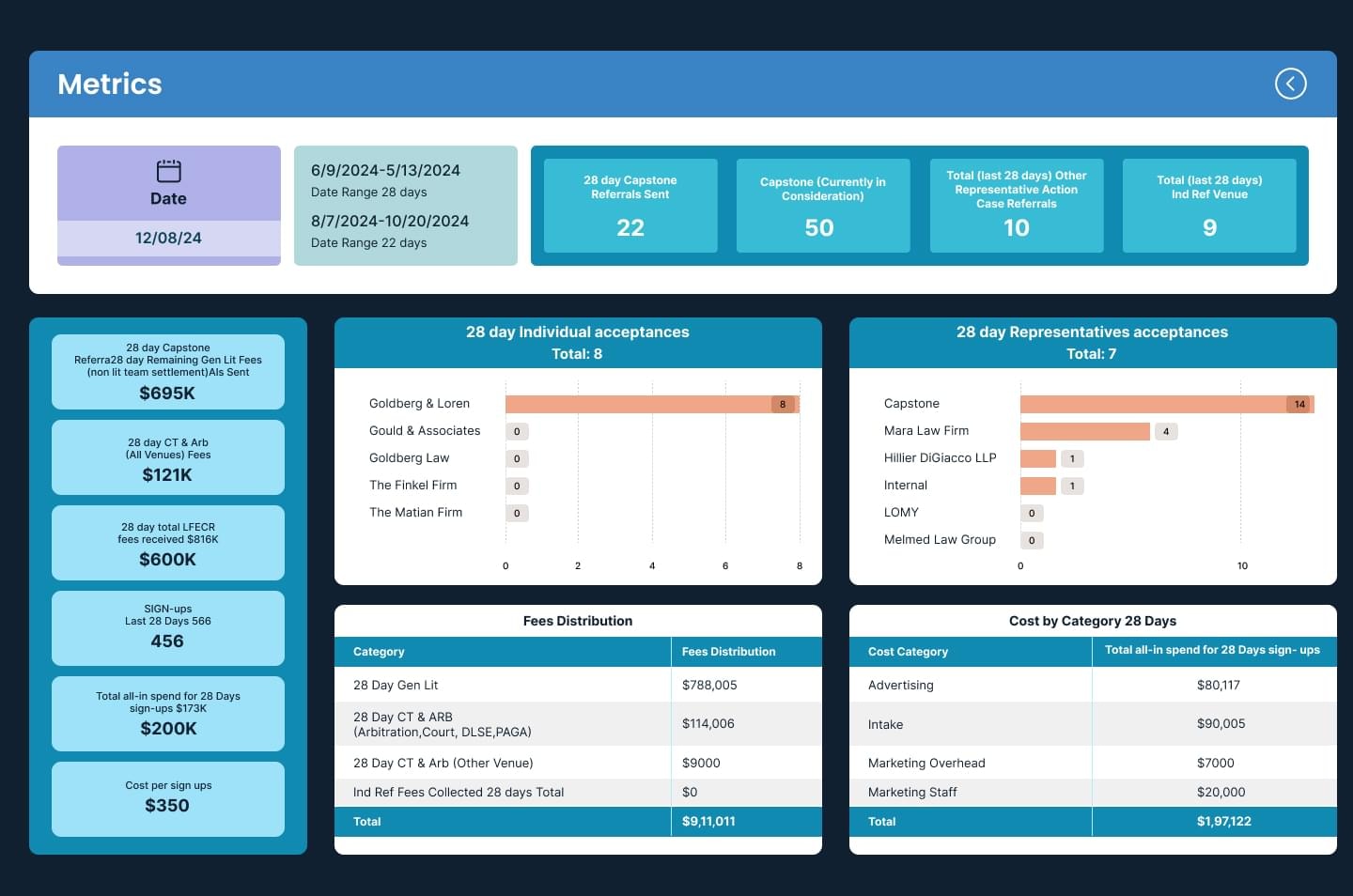Image resolution: width=1353 pixels, height=896 pixels.
Task: Click the 456 Sign-ups card
Action: (168, 628)
